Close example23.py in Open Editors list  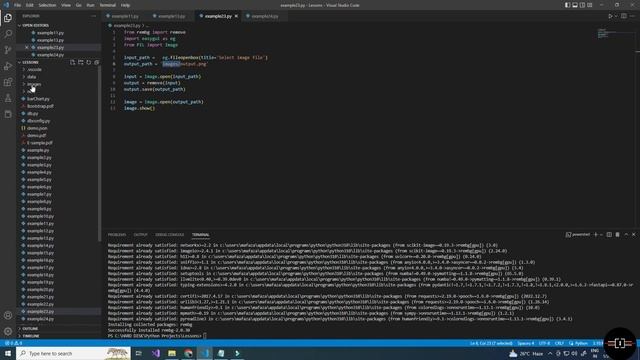tap(27, 47)
